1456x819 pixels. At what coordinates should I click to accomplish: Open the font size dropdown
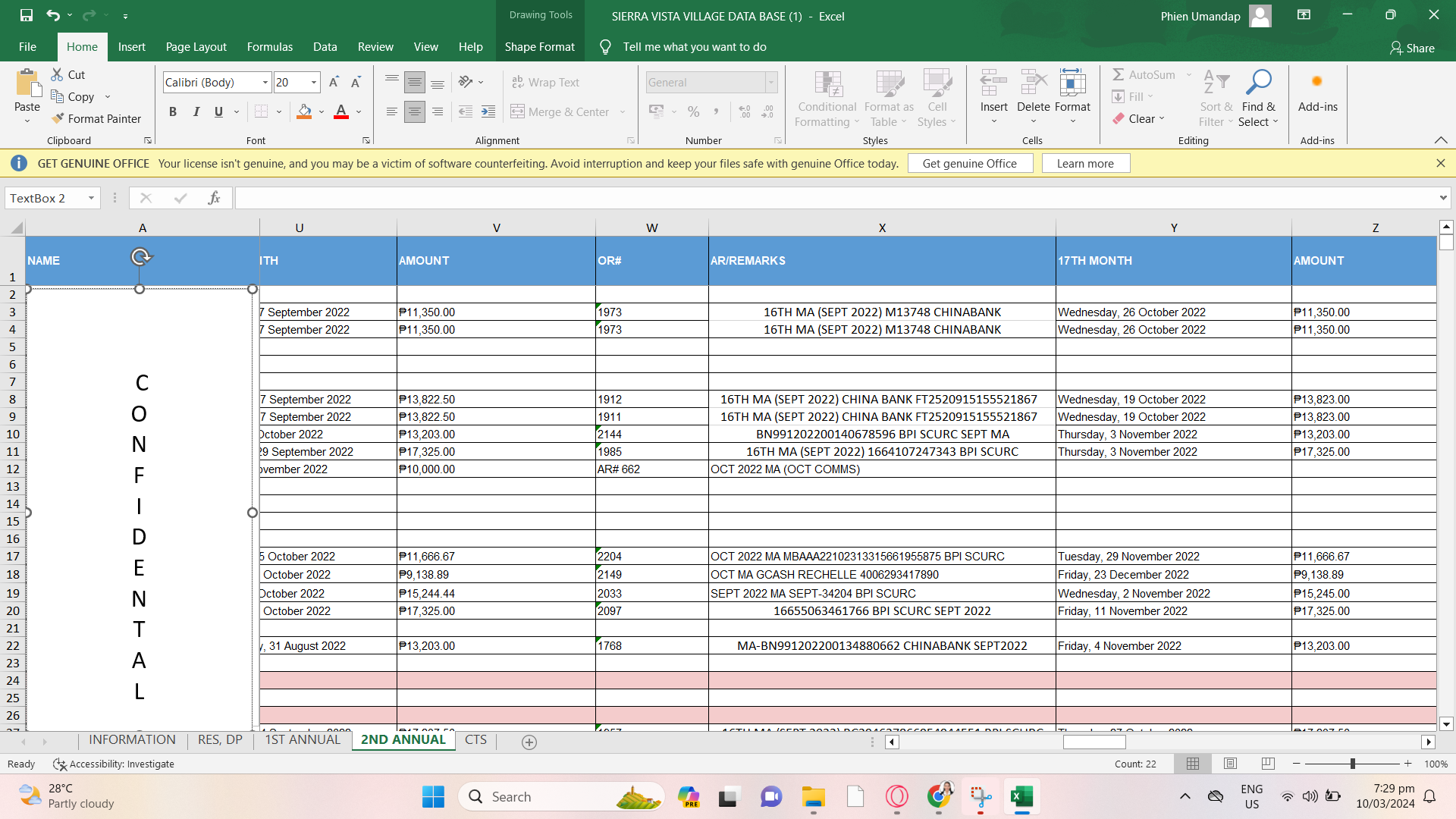[313, 82]
